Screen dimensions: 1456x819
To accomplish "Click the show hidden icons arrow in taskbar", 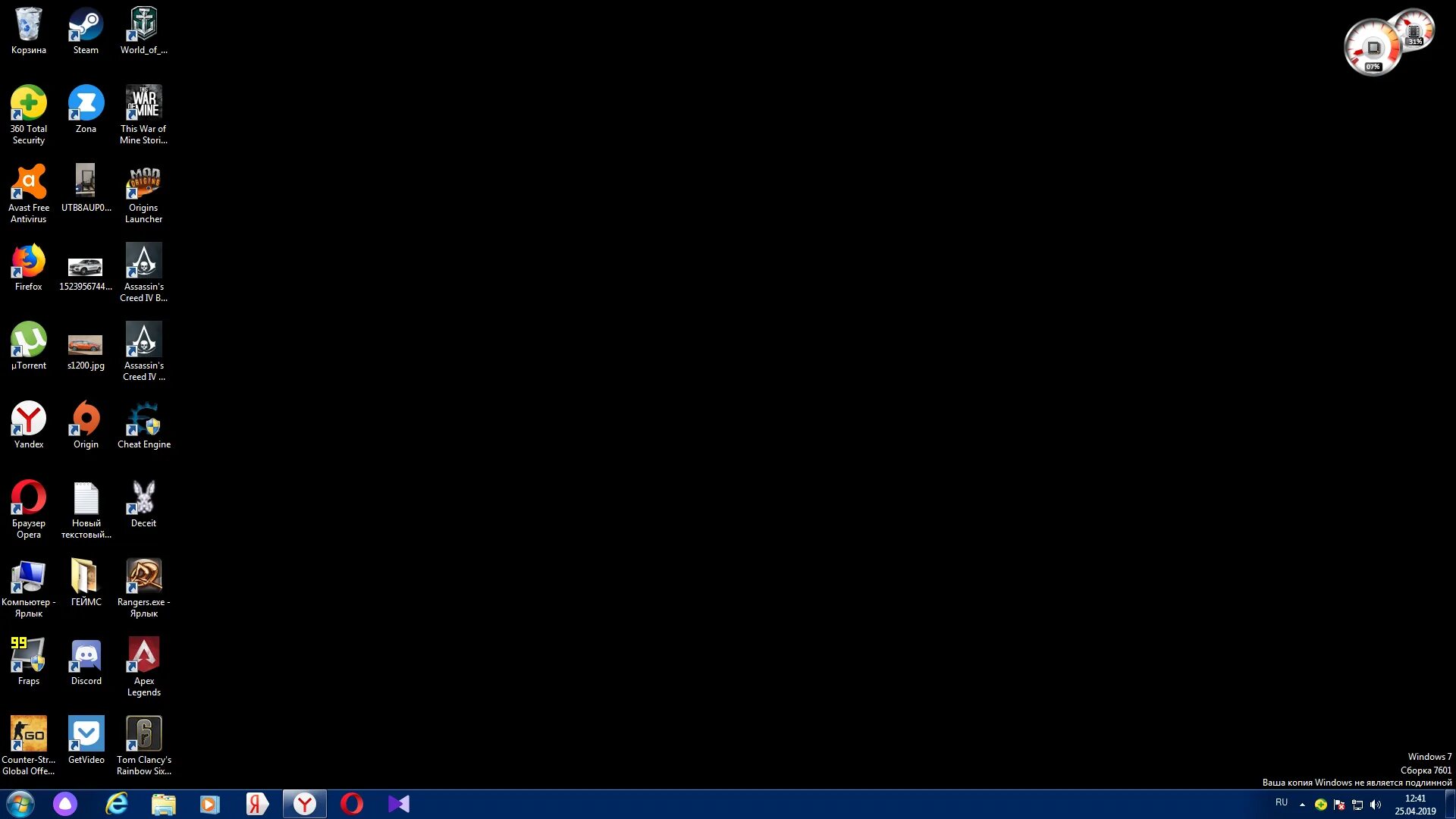I will (1301, 804).
